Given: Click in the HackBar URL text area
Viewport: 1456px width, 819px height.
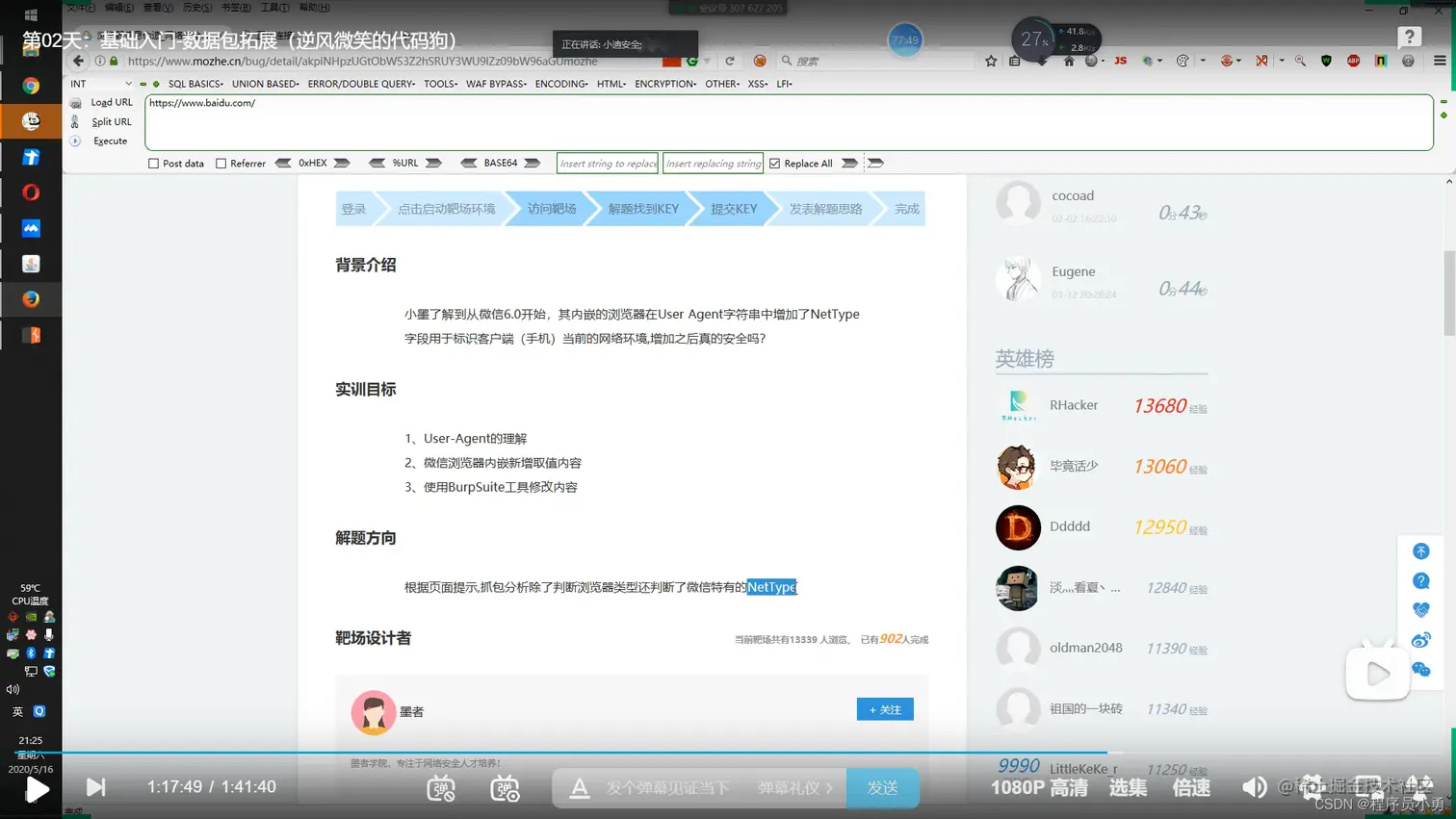Looking at the screenshot, I should (x=789, y=122).
